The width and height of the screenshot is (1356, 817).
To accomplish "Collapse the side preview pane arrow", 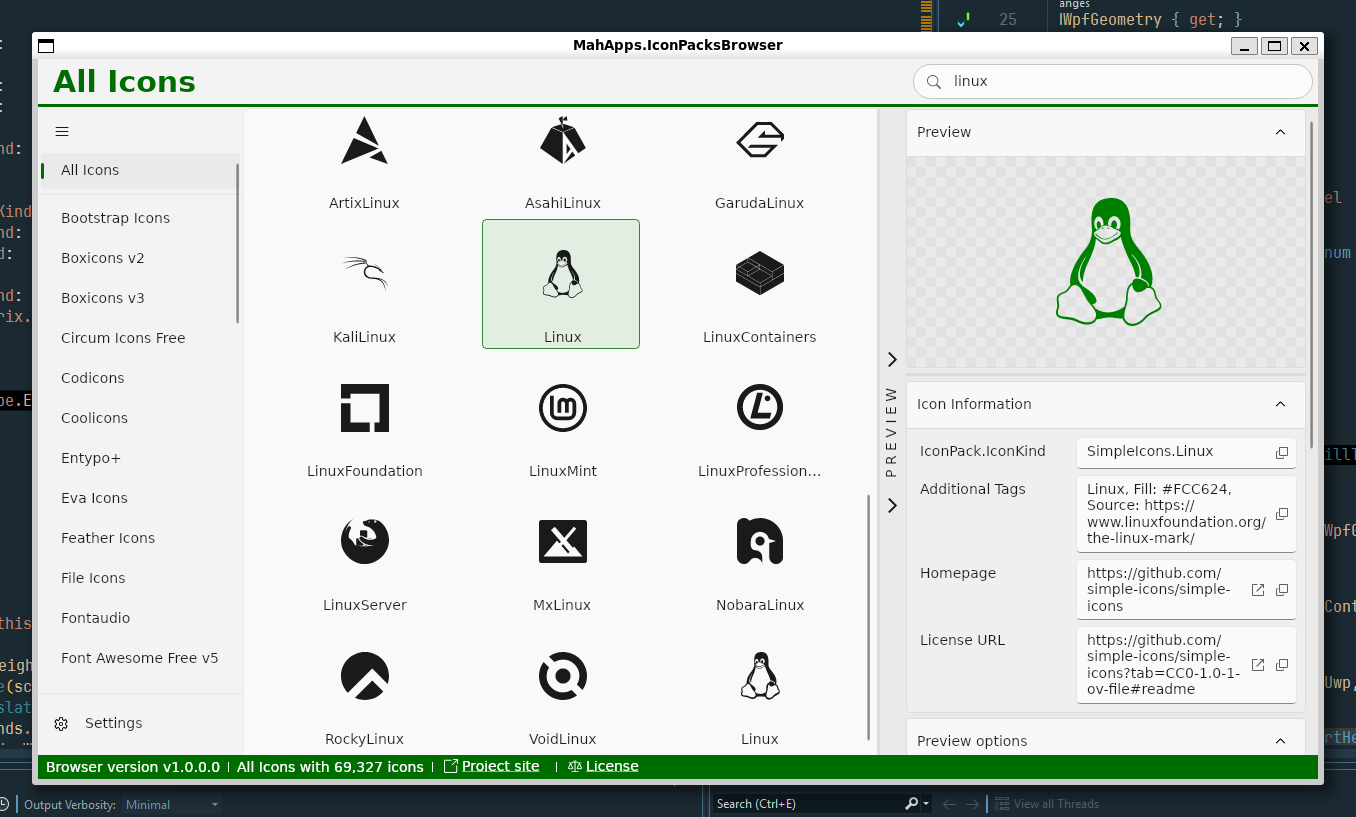I will click(x=892, y=359).
